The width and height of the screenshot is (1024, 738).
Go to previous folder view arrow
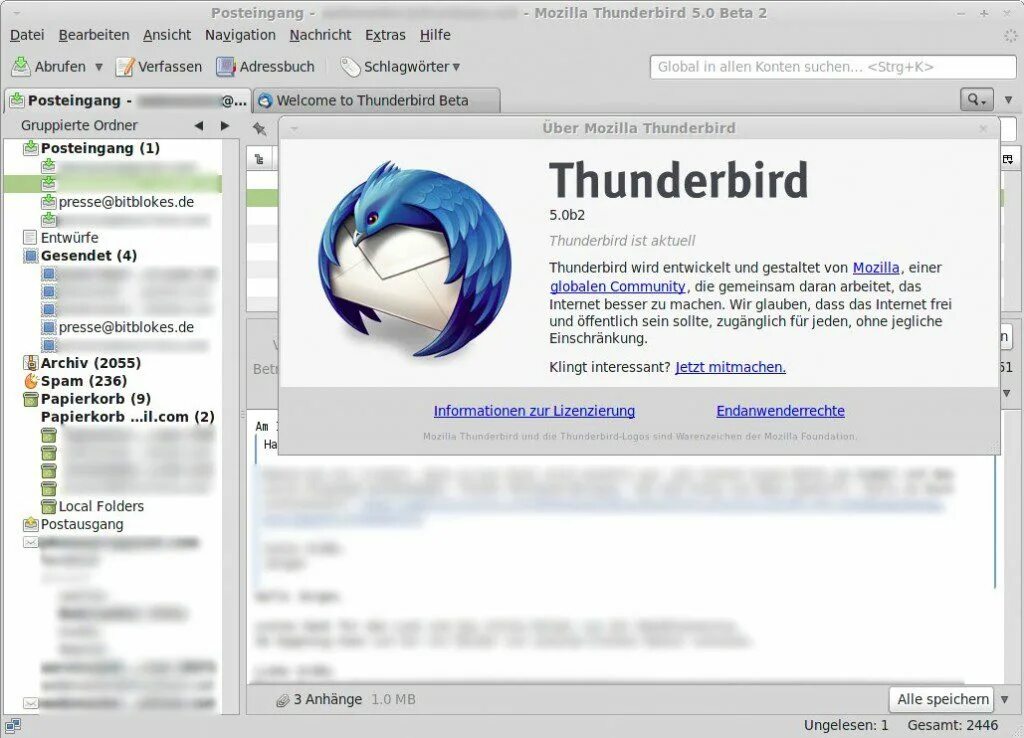click(199, 125)
